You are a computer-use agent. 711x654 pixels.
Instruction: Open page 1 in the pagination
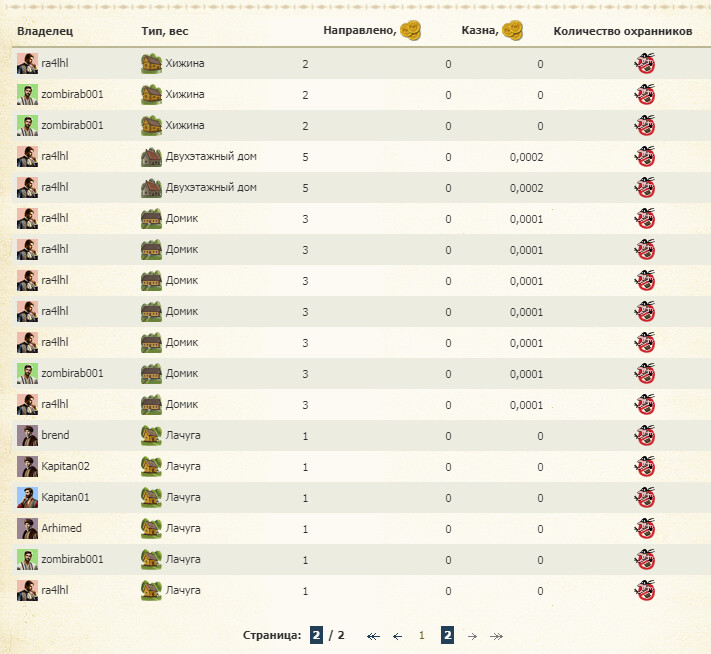pyautogui.click(x=422, y=635)
